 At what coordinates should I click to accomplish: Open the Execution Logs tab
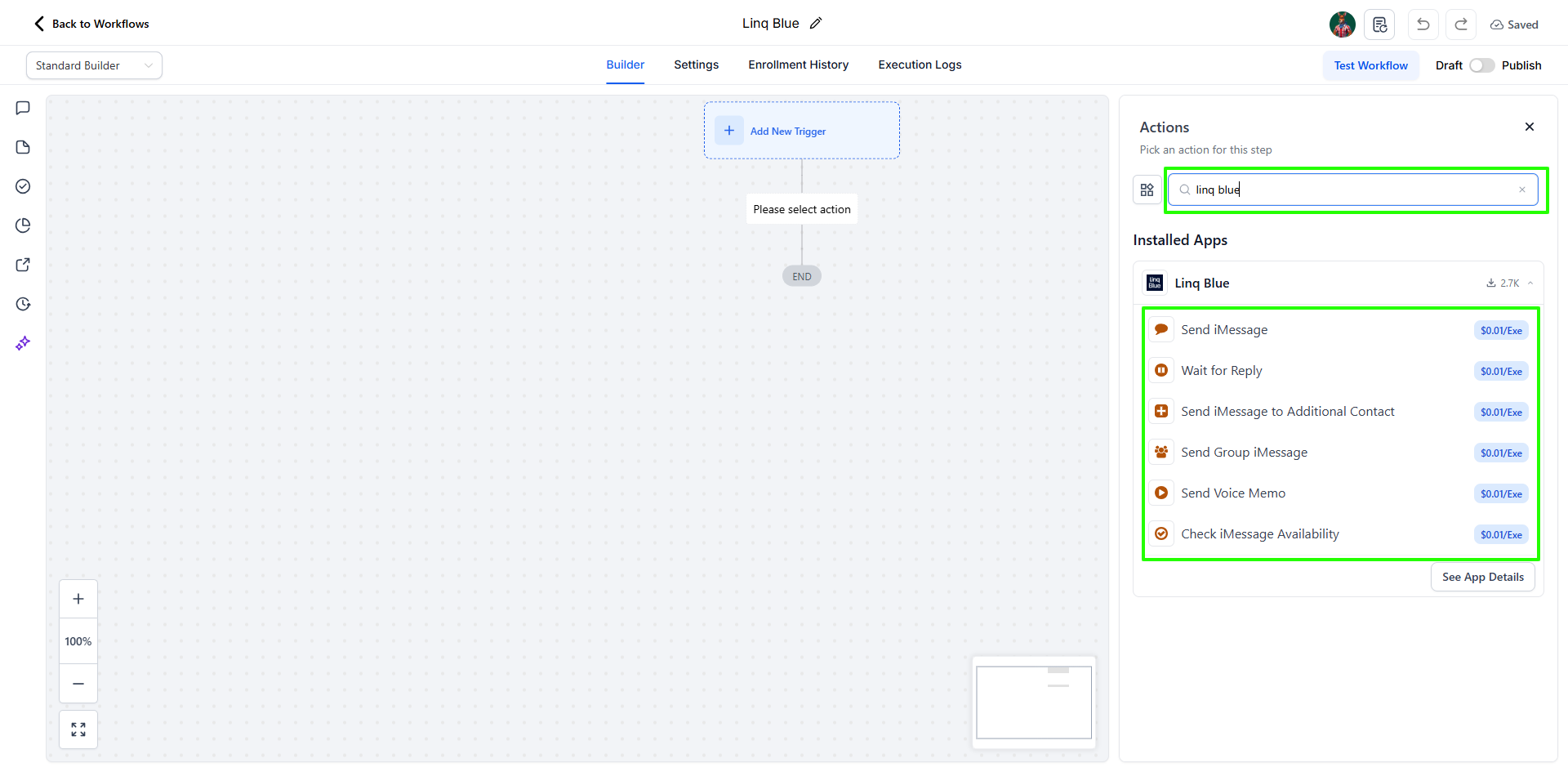[x=920, y=65]
